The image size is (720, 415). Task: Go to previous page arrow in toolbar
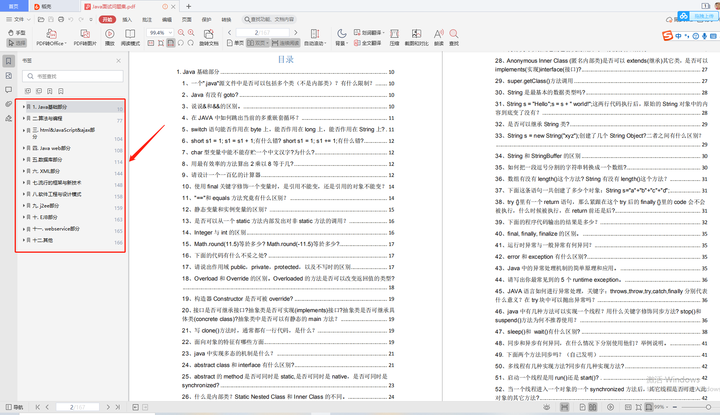pos(230,33)
